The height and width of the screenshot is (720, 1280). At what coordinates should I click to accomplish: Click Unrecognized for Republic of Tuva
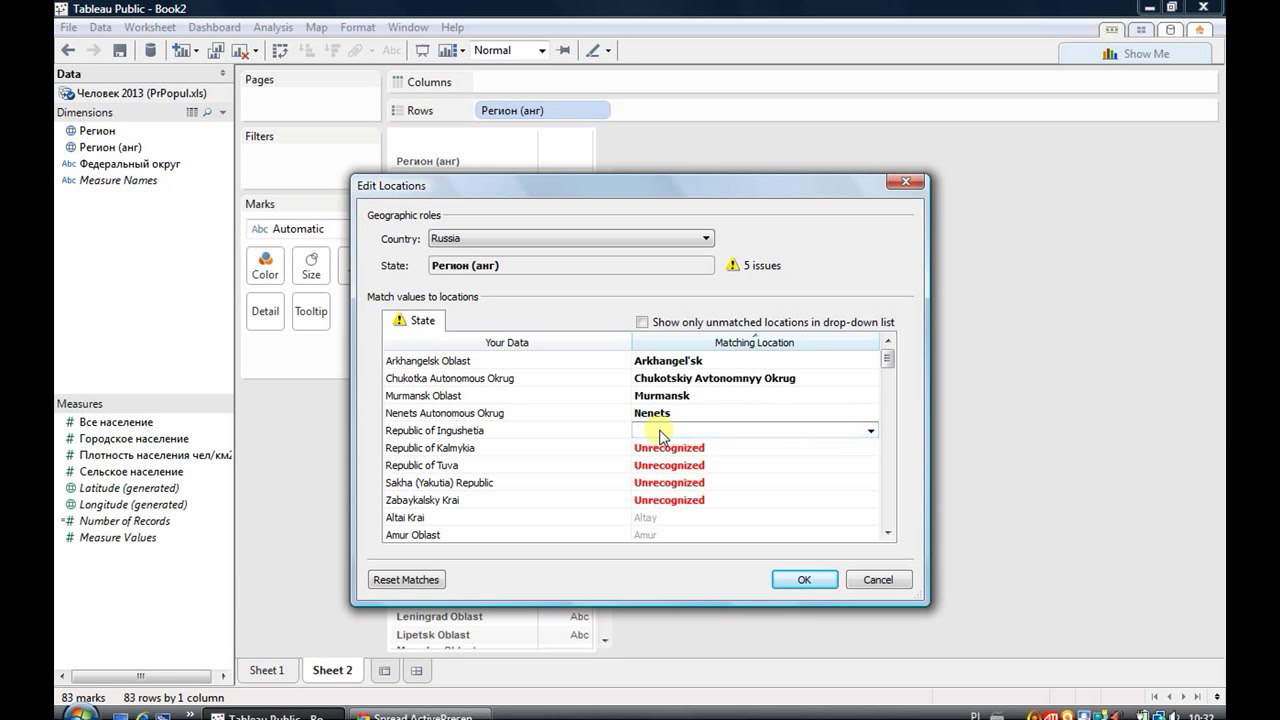(x=669, y=466)
